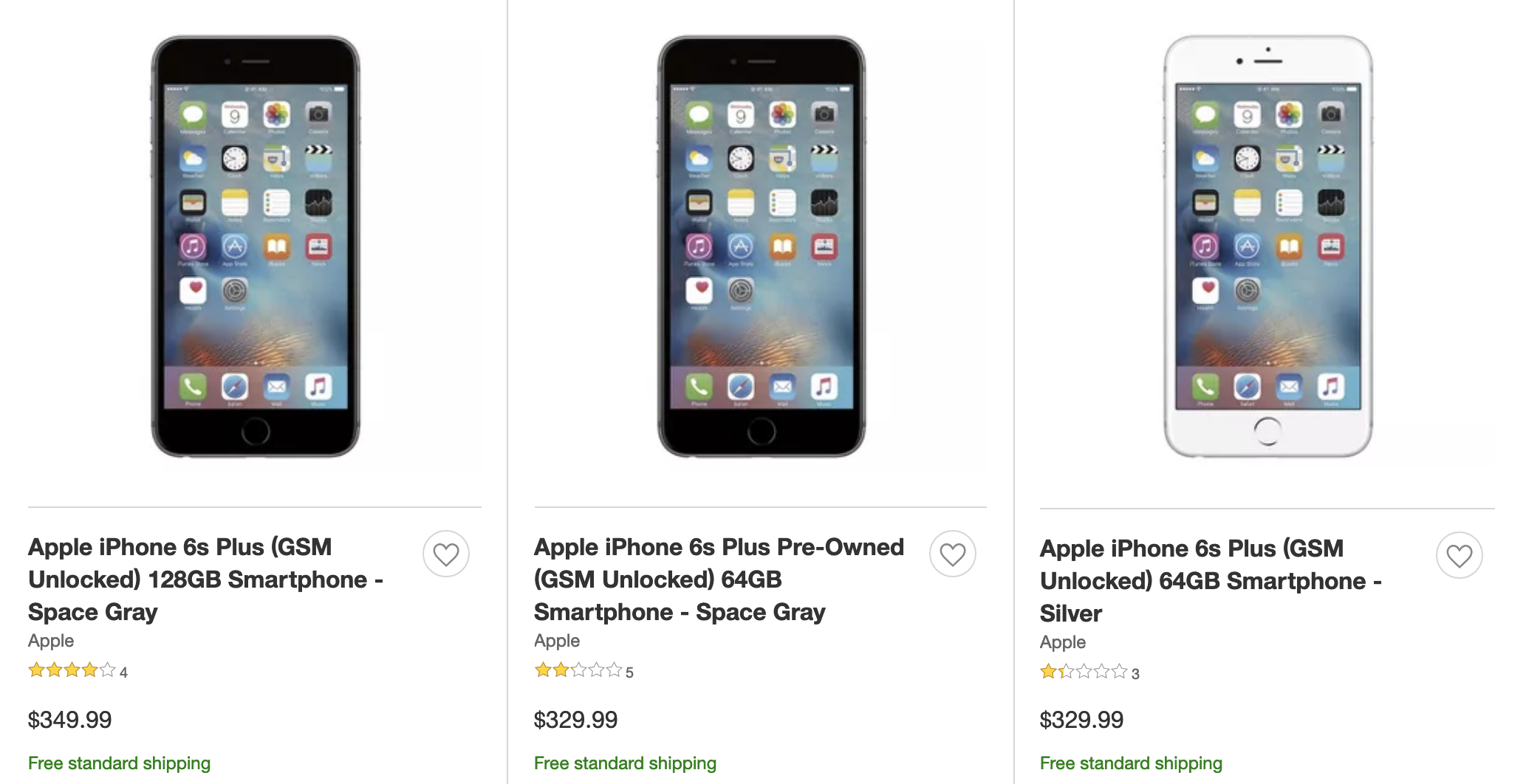The image size is (1526, 784).
Task: Click the $349.99 price
Action: click(x=70, y=720)
